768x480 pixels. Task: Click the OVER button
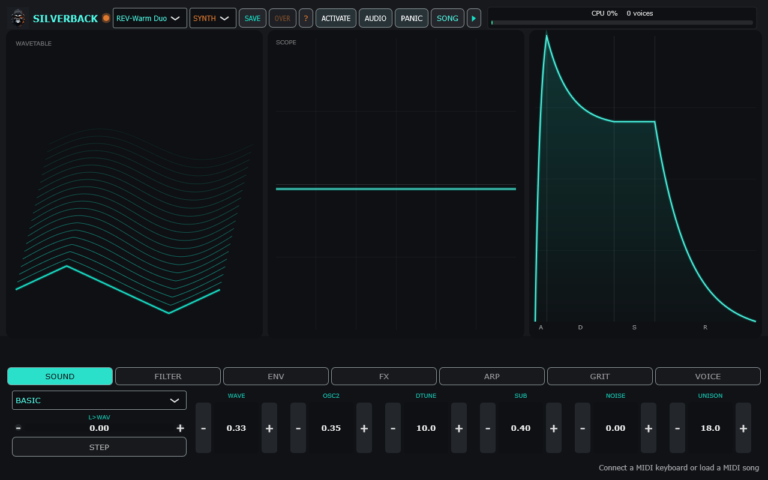tap(282, 18)
